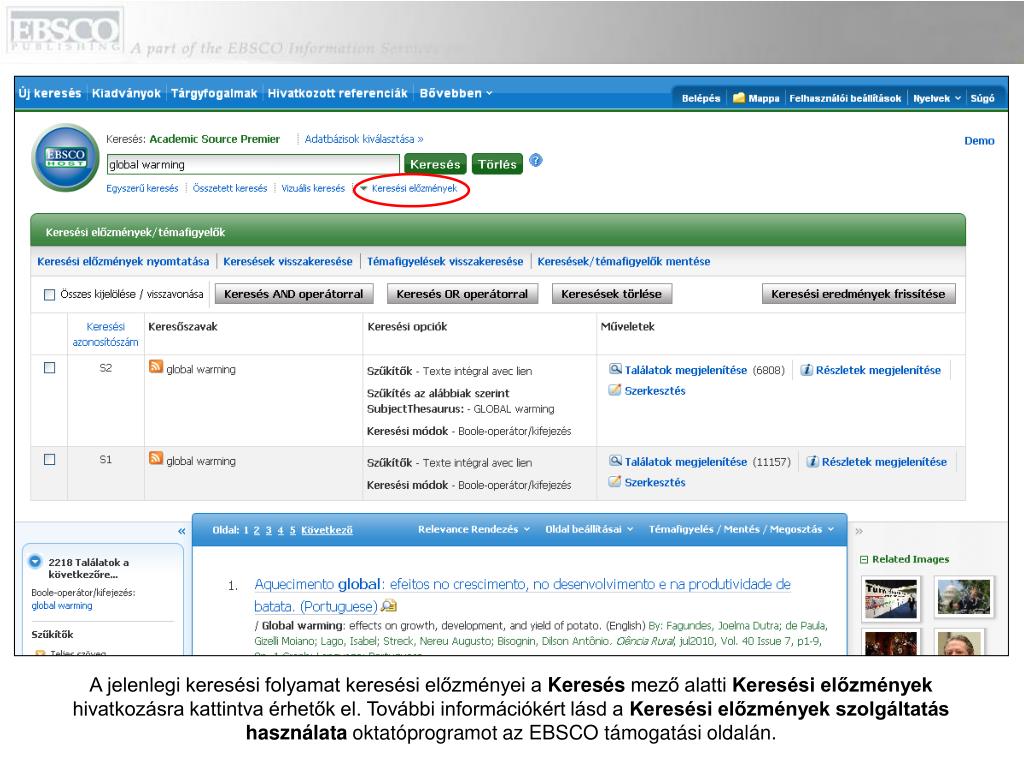Click the Adatbázisok kiválasztása link
This screenshot has height=768, width=1024.
point(364,139)
